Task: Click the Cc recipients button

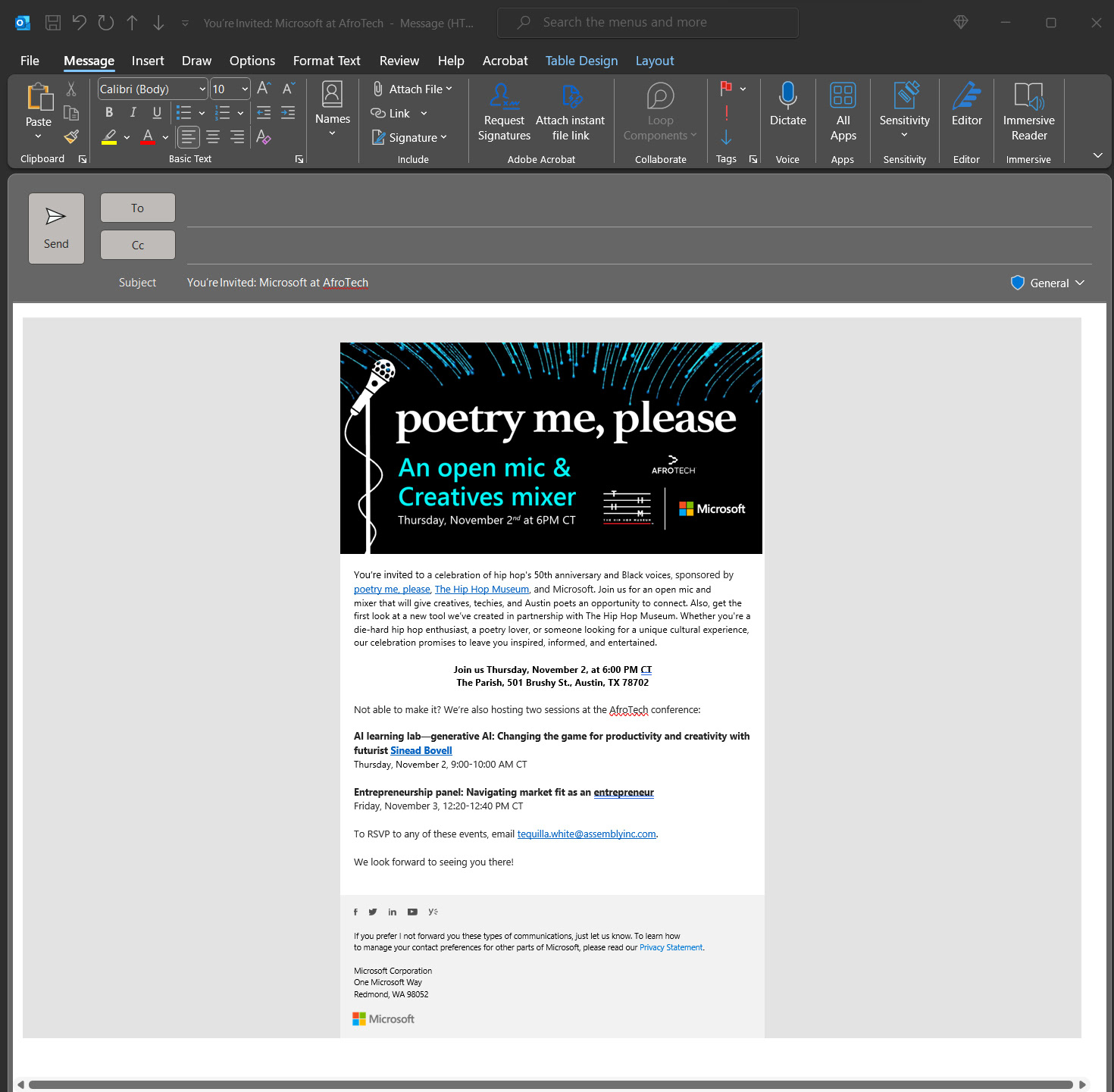Action: tap(138, 245)
